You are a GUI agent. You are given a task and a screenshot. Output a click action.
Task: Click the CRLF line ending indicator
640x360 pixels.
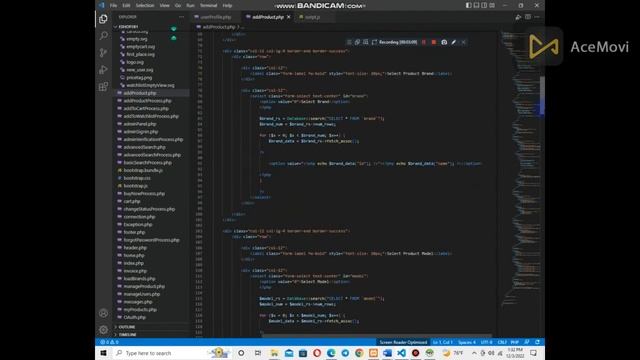[502, 342]
